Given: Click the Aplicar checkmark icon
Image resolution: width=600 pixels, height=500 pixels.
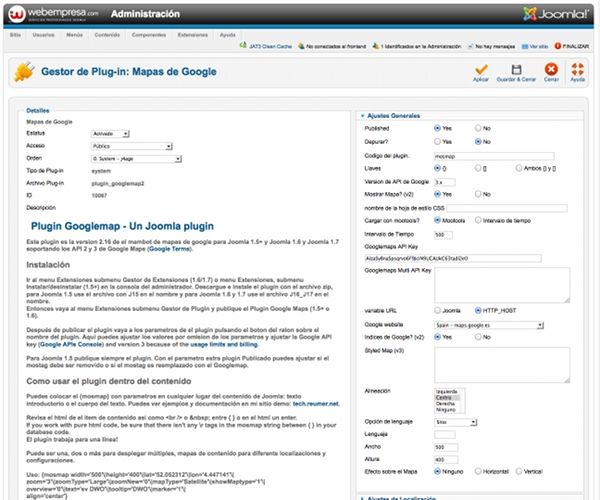Looking at the screenshot, I should tap(481, 69).
